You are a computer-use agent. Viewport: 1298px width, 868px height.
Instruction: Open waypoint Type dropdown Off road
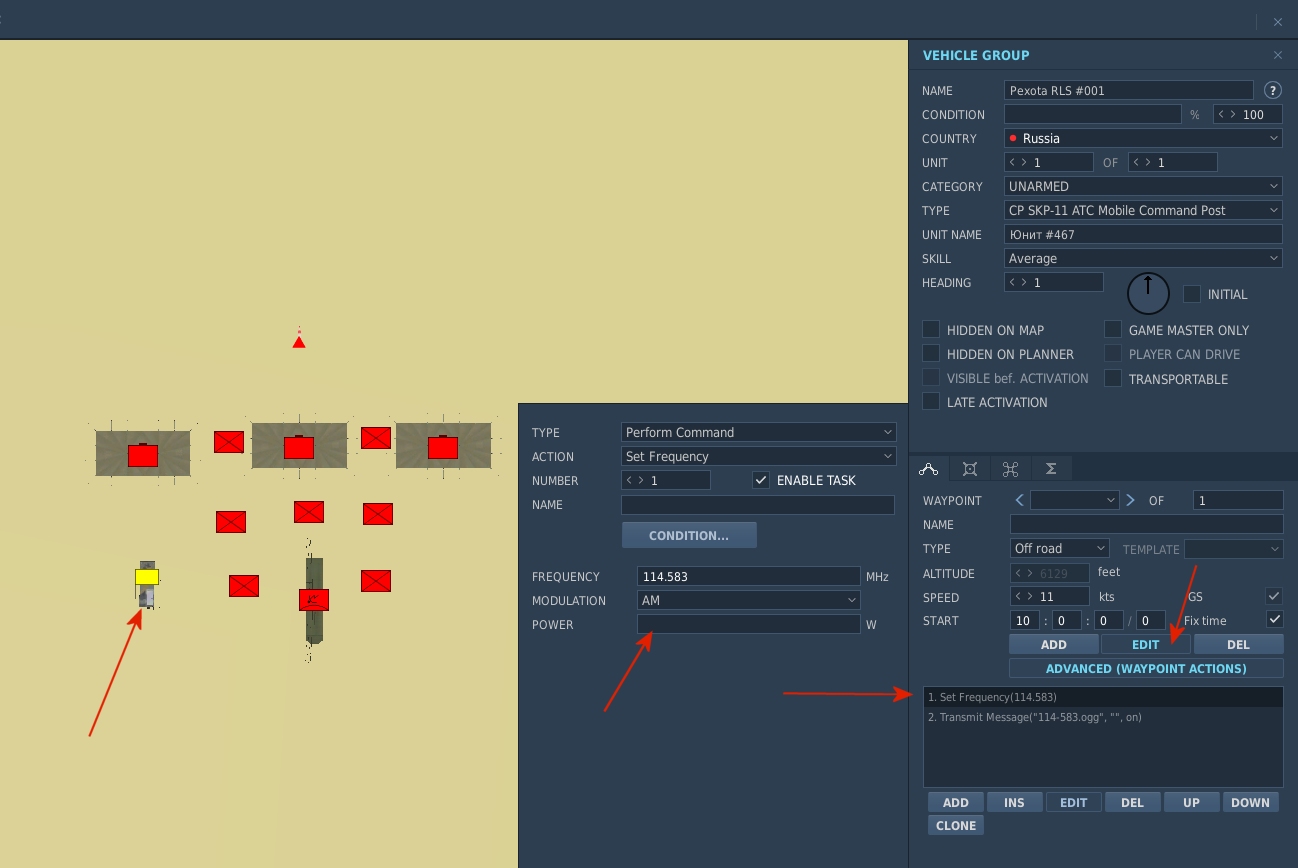point(1060,548)
